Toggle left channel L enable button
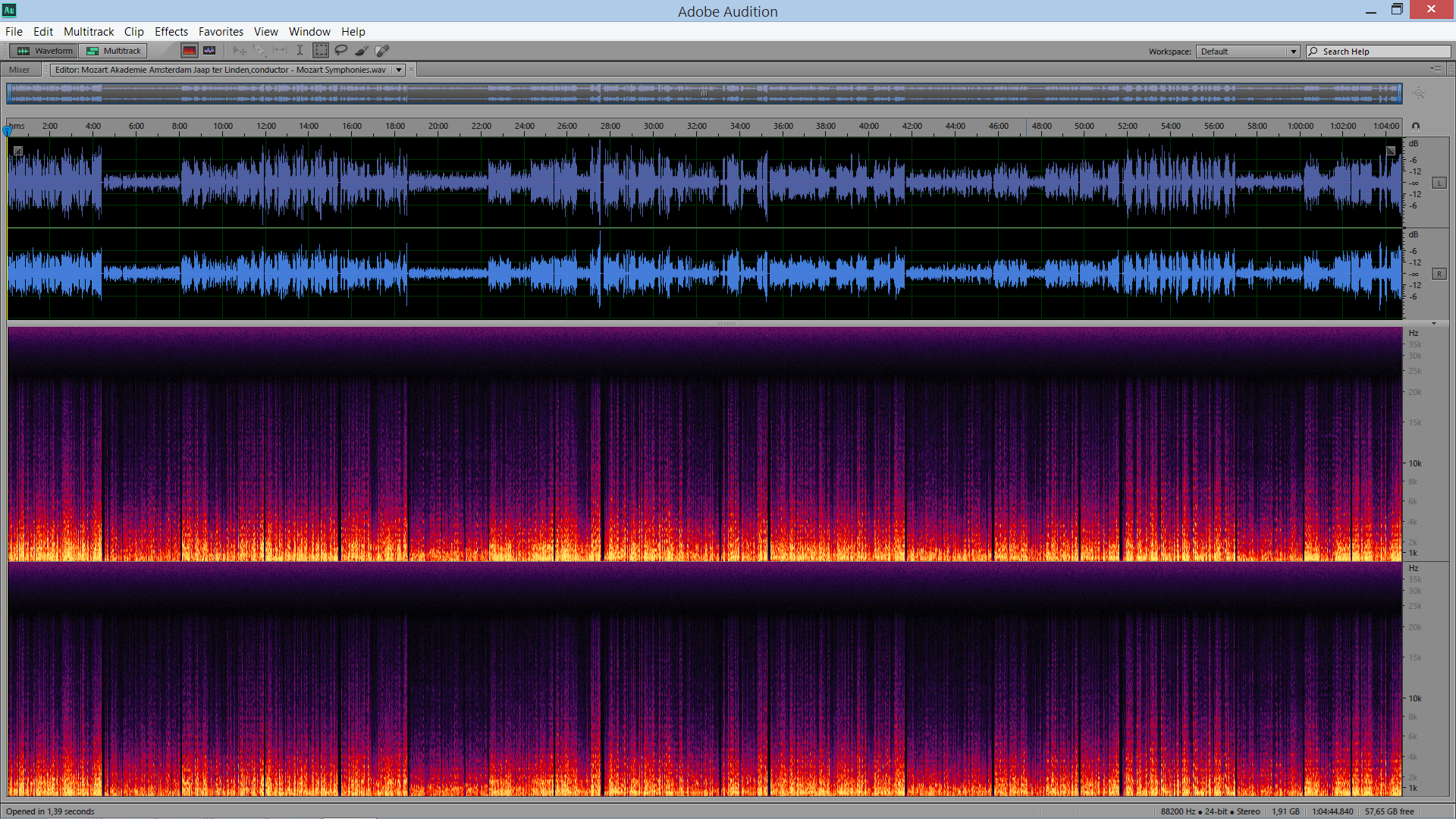The height and width of the screenshot is (819, 1456). pyautogui.click(x=1439, y=183)
